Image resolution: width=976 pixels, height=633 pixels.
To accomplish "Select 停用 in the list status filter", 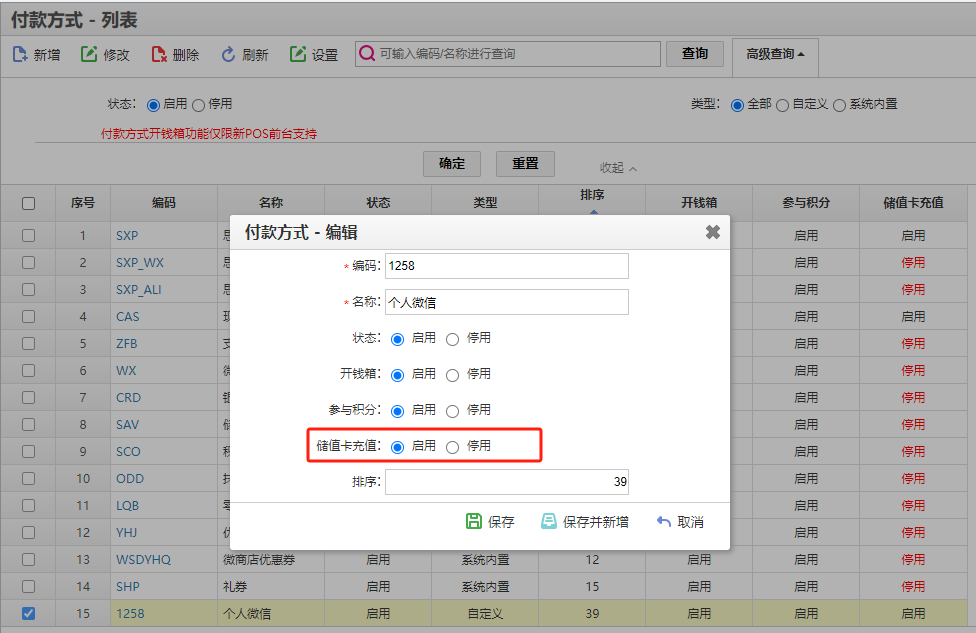I will pyautogui.click(x=199, y=105).
